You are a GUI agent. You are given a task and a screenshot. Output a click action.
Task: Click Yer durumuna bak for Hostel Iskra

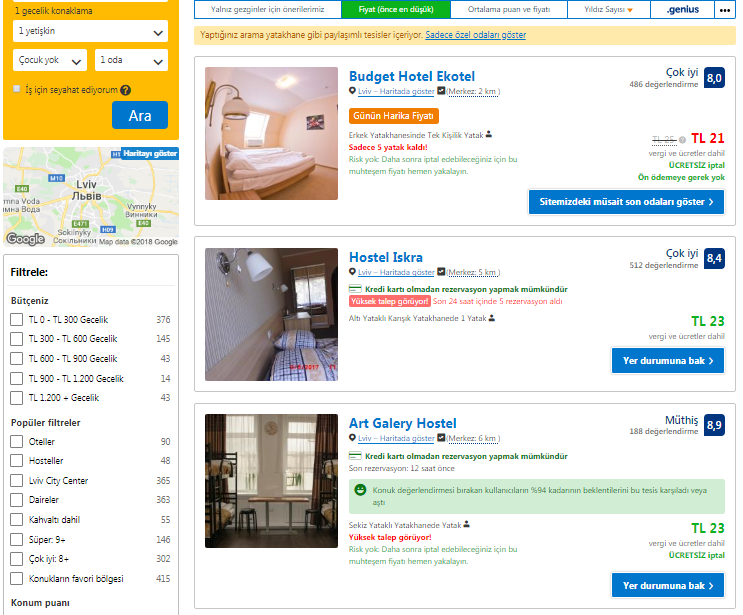668,361
